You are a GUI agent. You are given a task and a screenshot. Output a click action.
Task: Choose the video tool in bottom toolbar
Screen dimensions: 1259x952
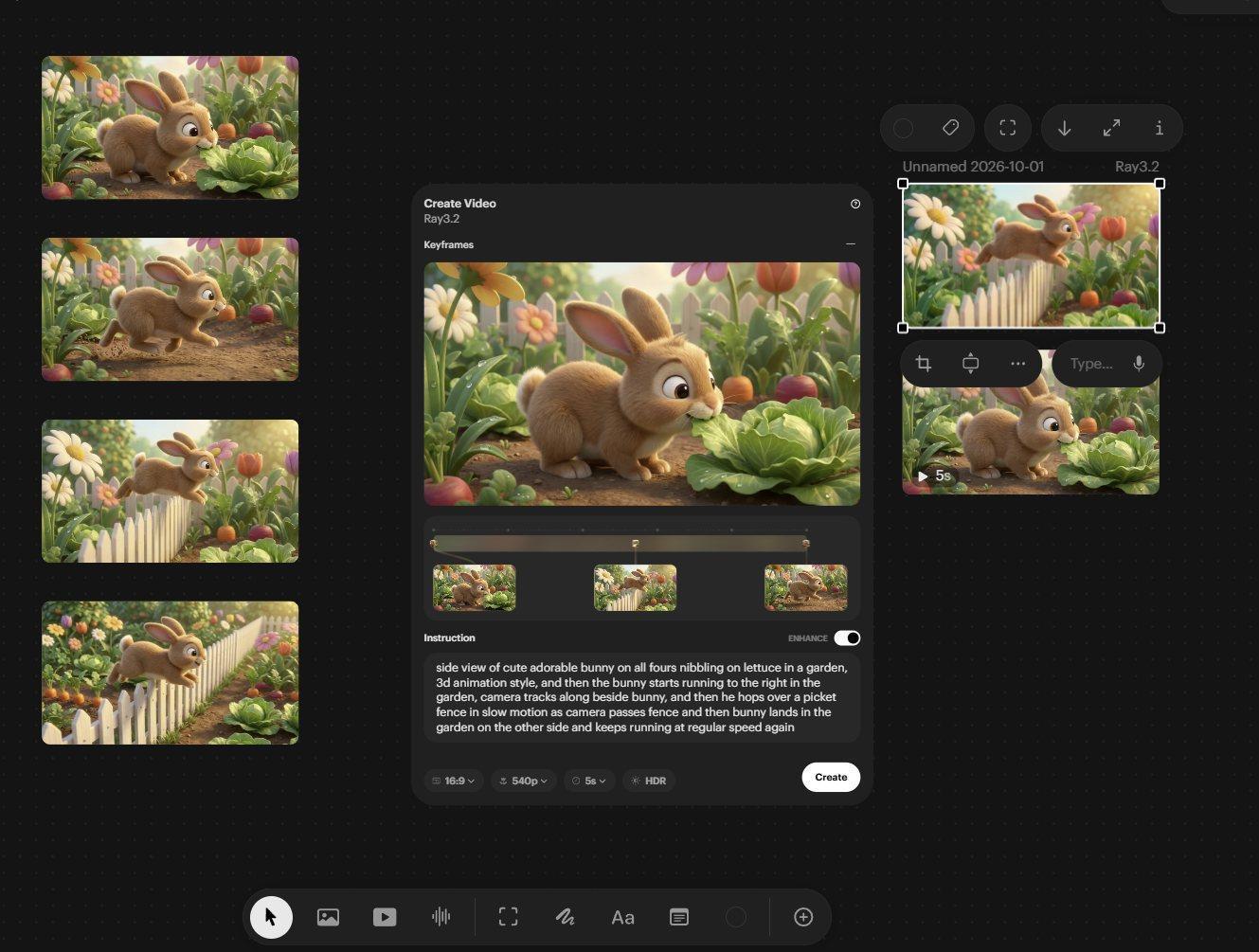click(x=385, y=917)
